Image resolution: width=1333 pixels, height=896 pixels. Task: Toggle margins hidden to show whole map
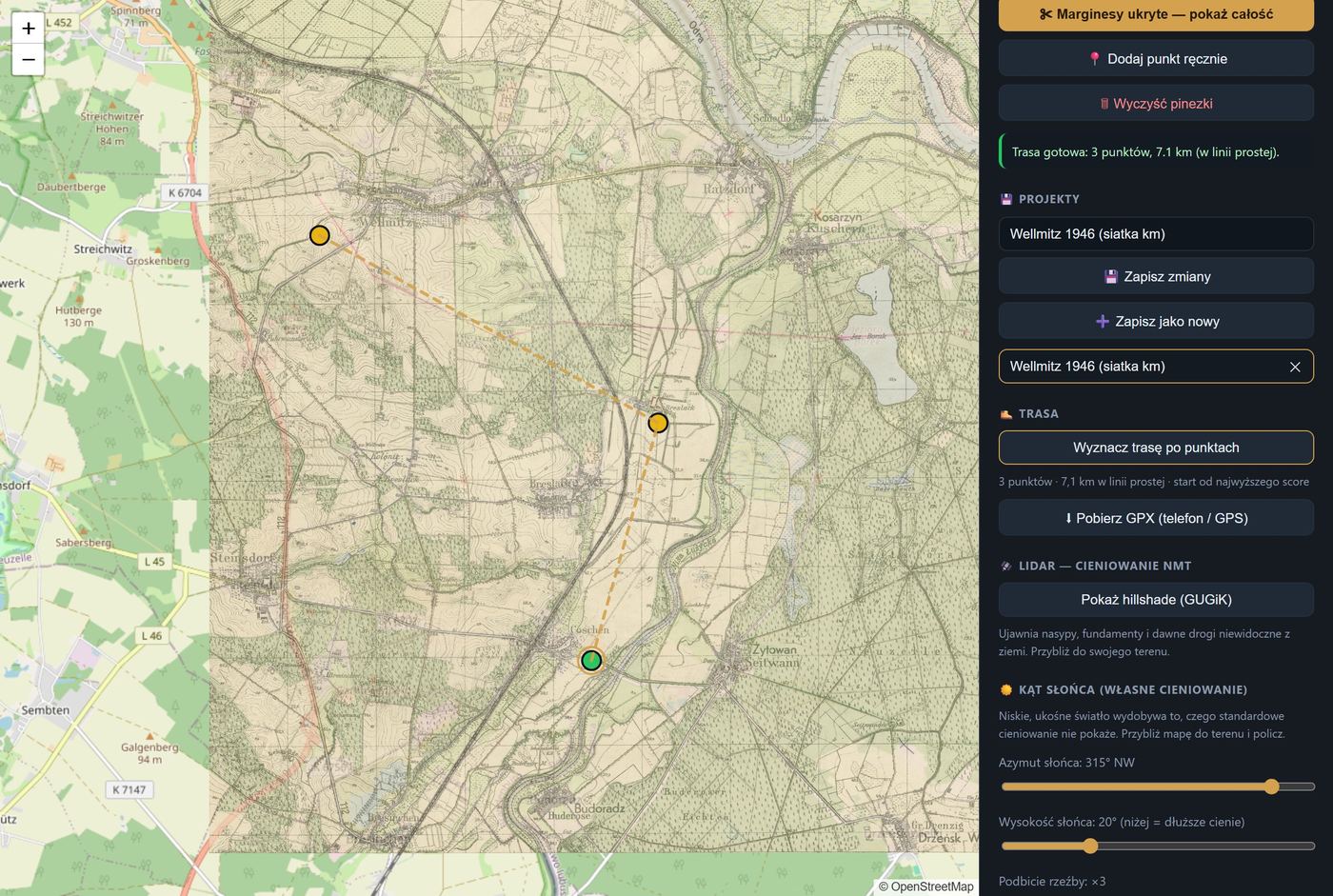tap(1156, 14)
